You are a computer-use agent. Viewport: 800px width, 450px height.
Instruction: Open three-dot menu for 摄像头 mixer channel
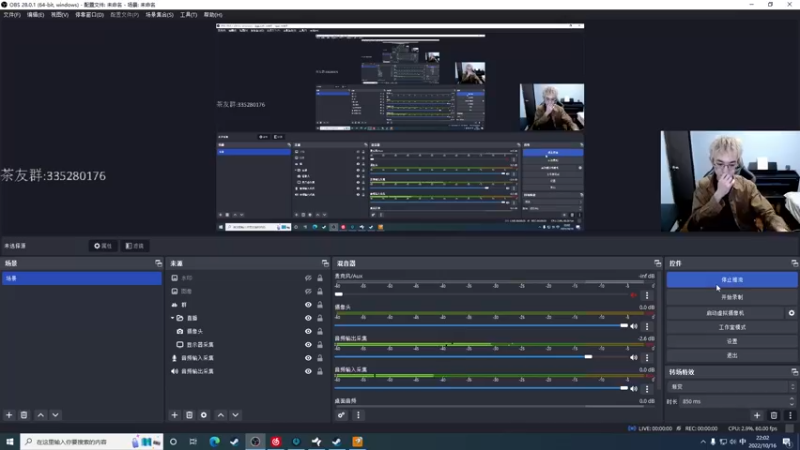coord(647,327)
